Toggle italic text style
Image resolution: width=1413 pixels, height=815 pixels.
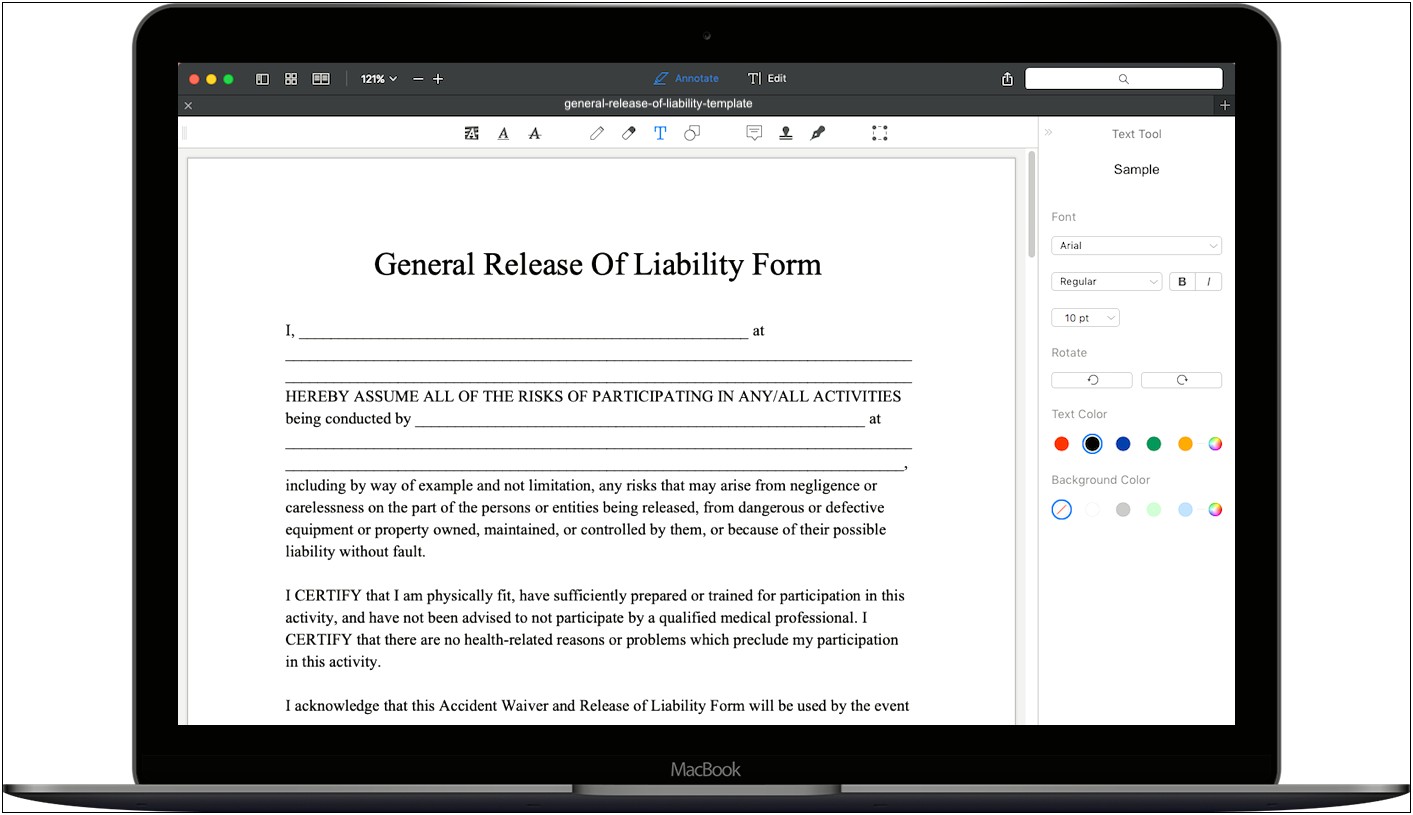1208,282
